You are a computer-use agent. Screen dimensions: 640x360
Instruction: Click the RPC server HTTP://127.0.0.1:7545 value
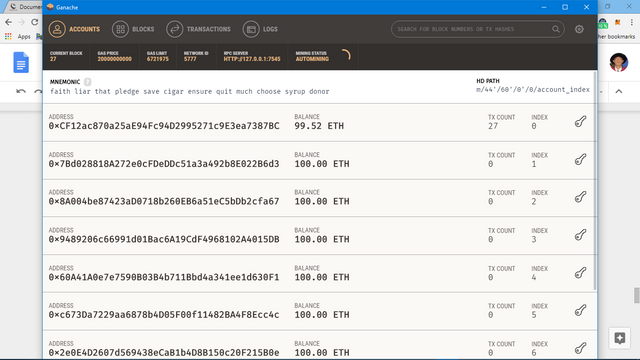[x=252, y=59]
